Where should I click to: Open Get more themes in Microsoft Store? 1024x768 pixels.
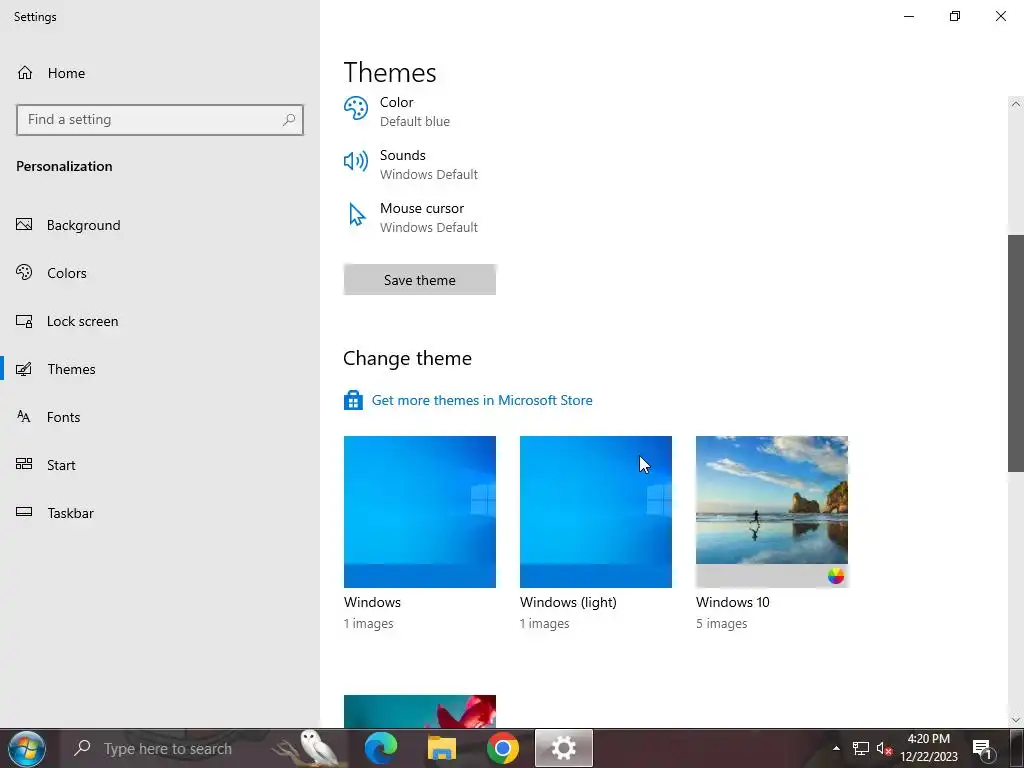coord(482,400)
